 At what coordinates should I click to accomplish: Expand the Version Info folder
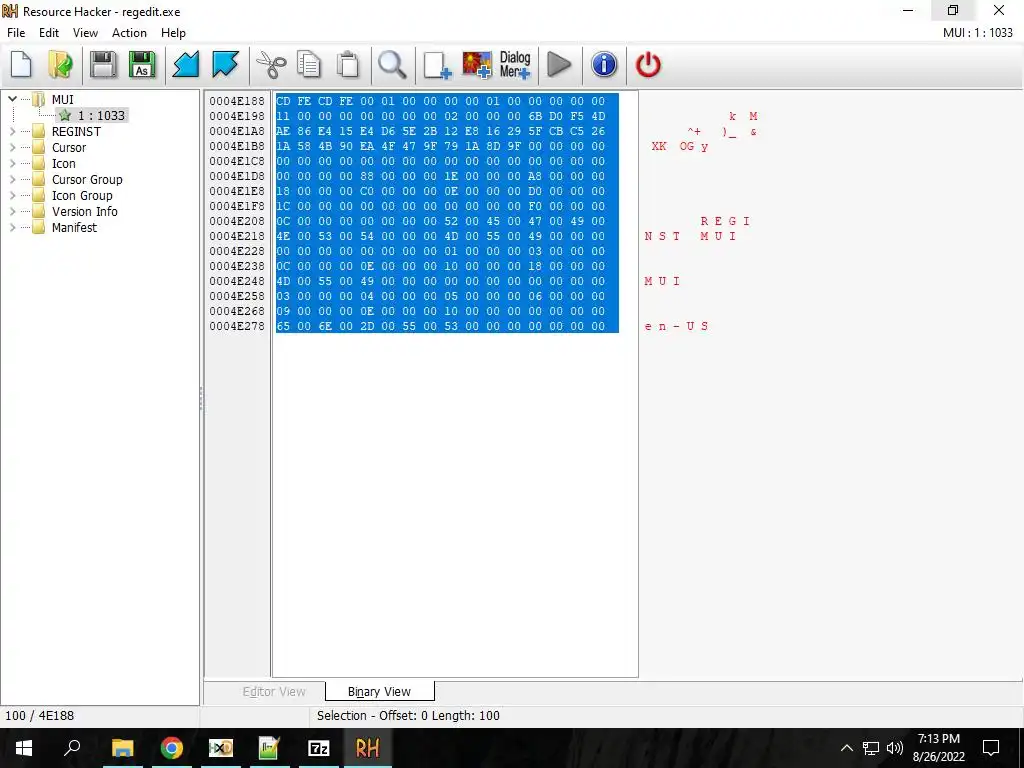[12, 212]
